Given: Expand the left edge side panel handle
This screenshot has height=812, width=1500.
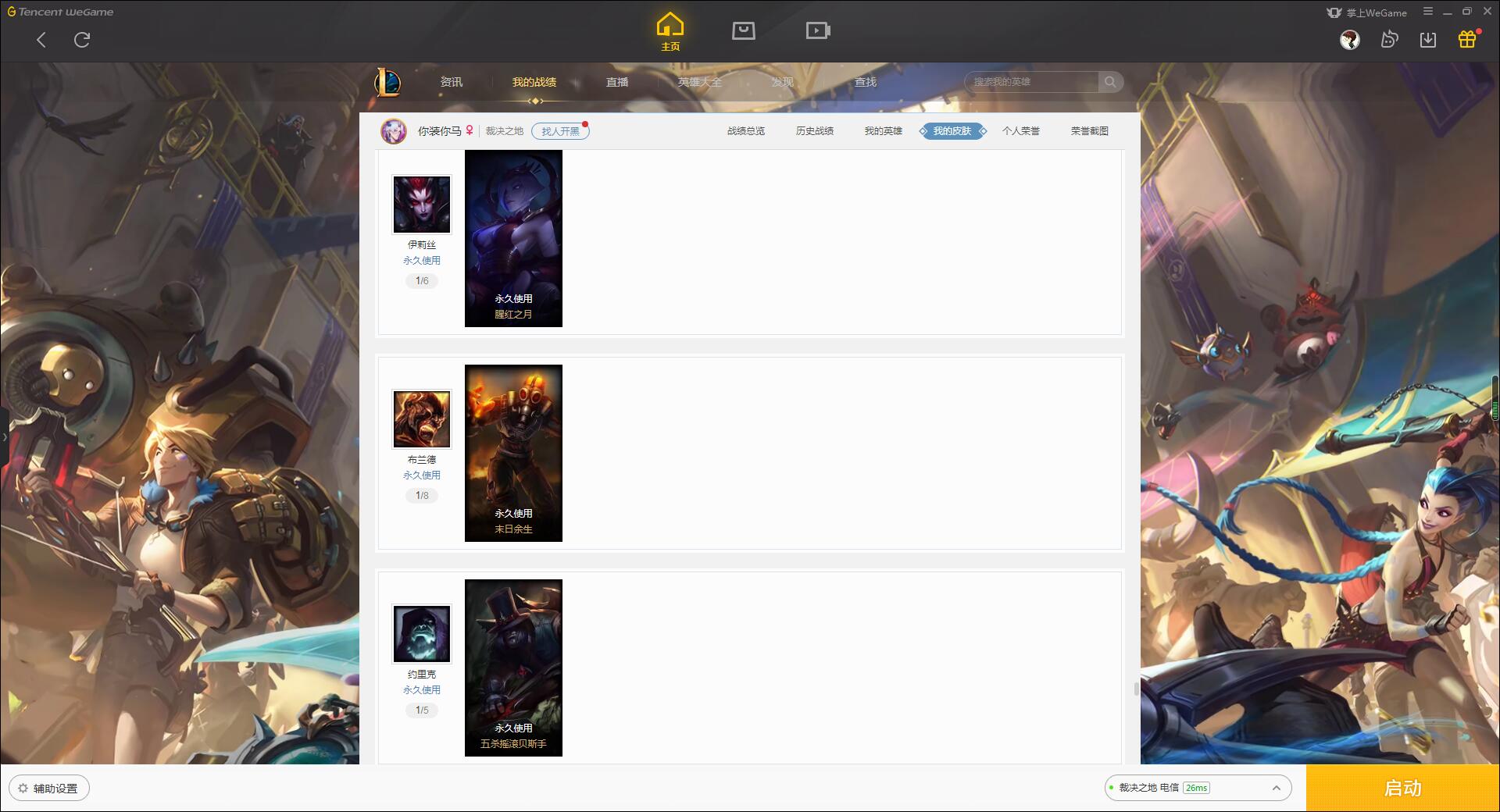Looking at the screenshot, I should click(4, 437).
